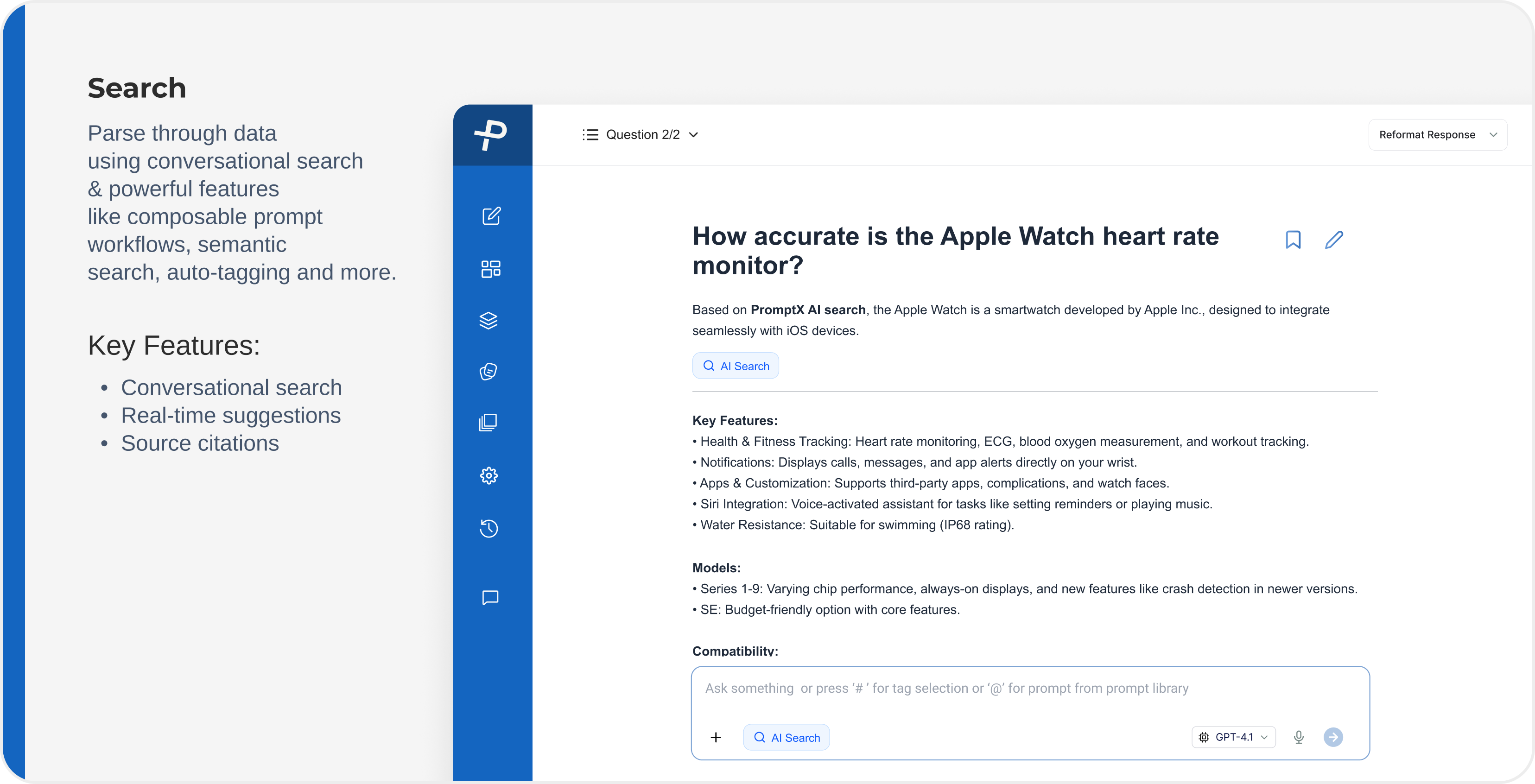Click the AI Search tag under answer
1535x784 pixels.
(736, 366)
